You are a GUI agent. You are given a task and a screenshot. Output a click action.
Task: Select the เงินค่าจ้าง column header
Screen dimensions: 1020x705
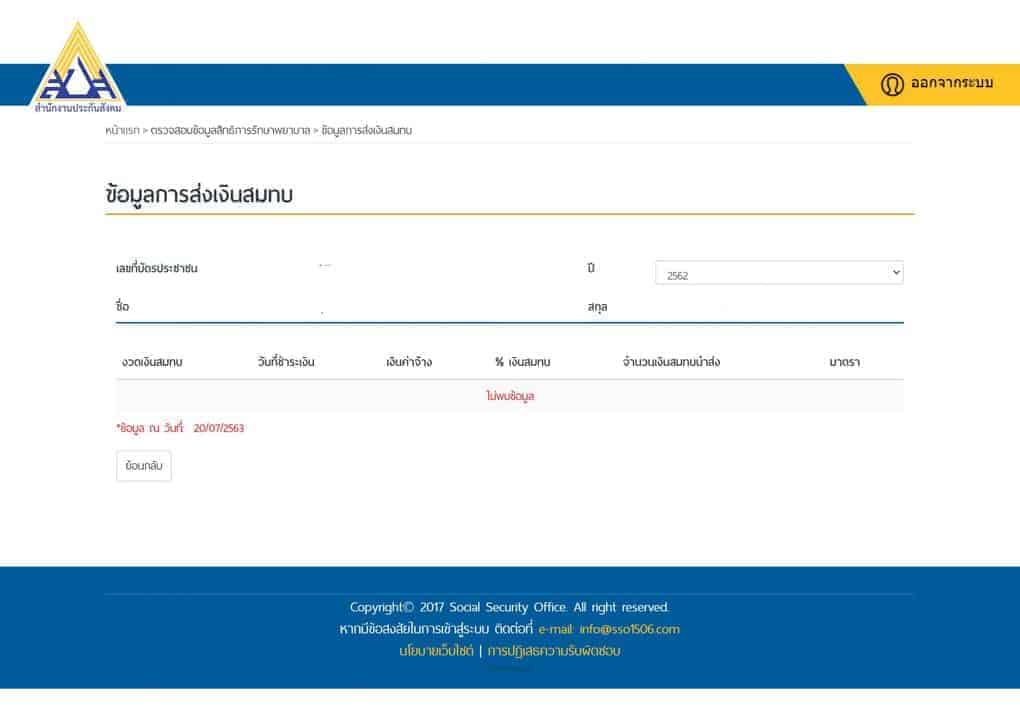pyautogui.click(x=408, y=362)
